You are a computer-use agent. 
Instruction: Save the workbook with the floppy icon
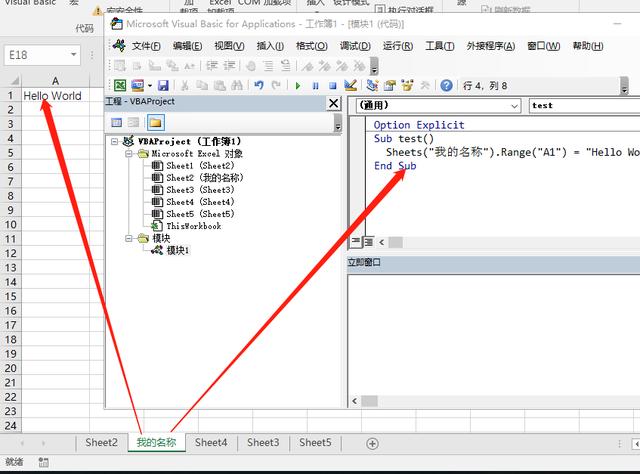pos(163,85)
